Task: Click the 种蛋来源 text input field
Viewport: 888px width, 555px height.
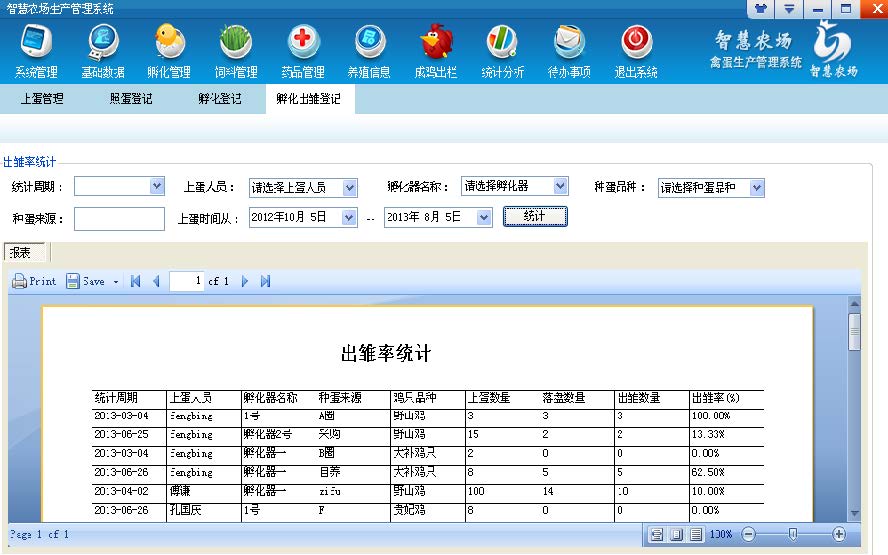Action: tap(119, 218)
